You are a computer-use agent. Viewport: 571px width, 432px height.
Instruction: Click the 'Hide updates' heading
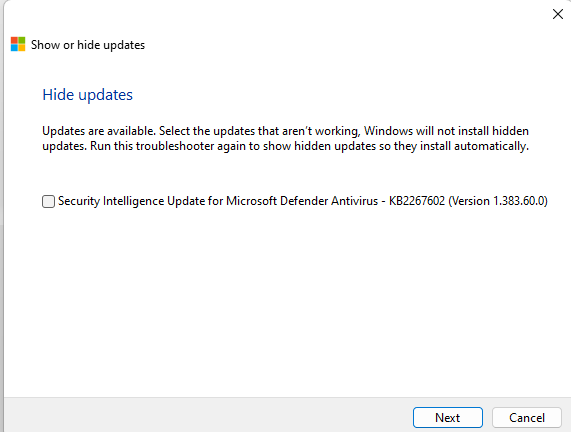tap(87, 95)
